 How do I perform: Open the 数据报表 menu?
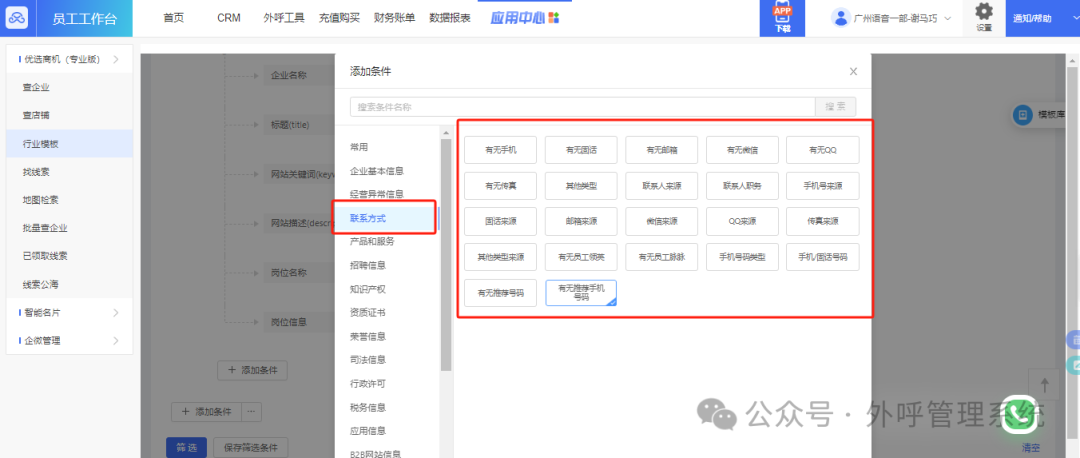(450, 18)
